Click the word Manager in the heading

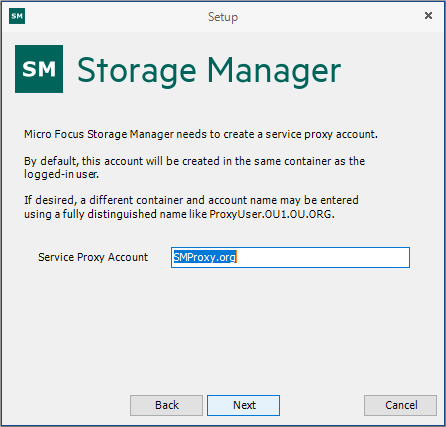(274, 71)
